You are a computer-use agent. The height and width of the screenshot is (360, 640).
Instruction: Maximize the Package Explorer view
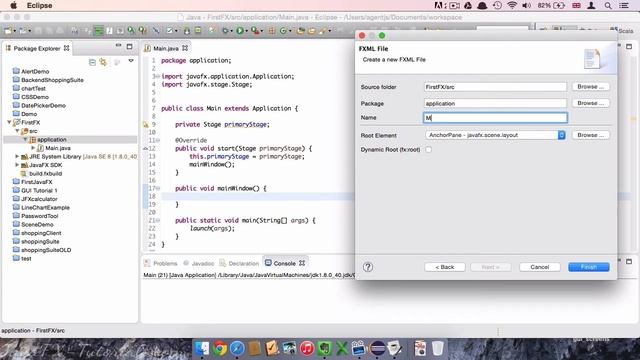129,47
